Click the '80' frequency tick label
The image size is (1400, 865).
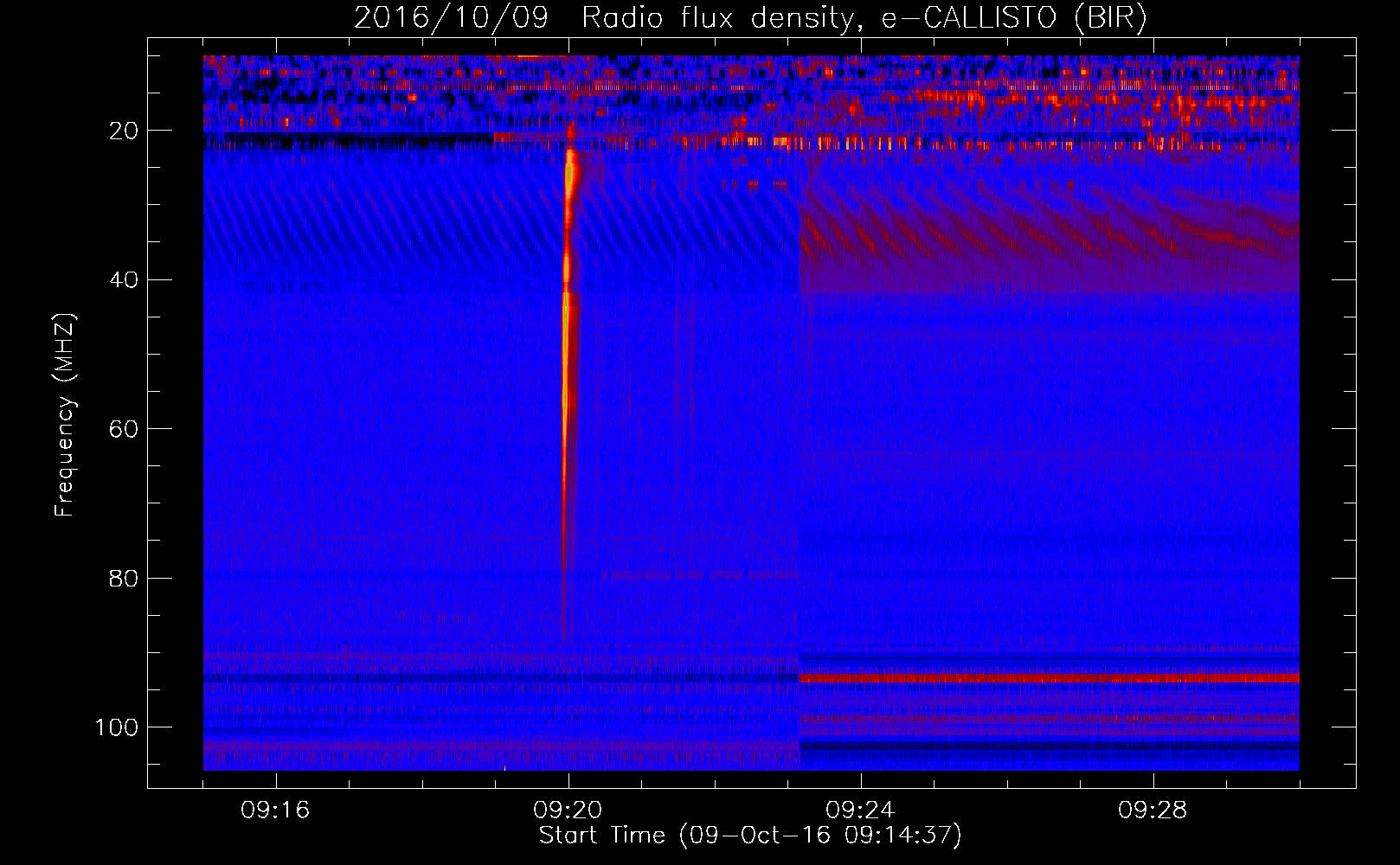pos(125,578)
